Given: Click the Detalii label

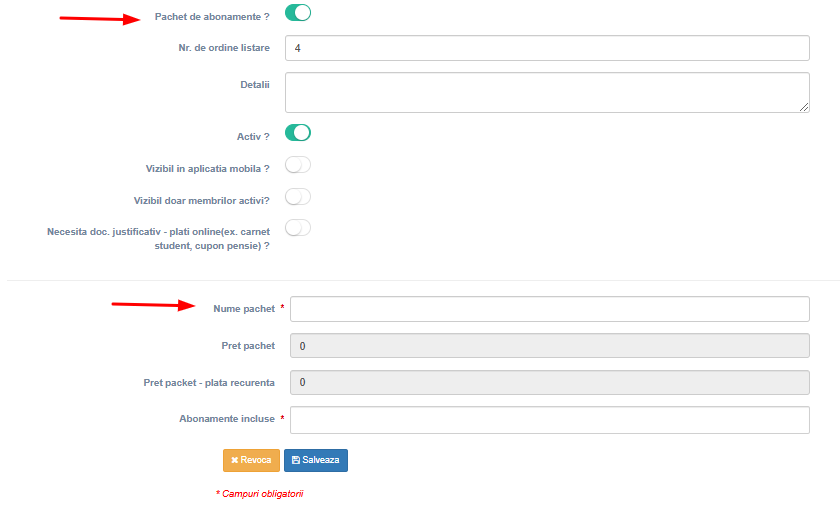Looking at the screenshot, I should [255, 85].
